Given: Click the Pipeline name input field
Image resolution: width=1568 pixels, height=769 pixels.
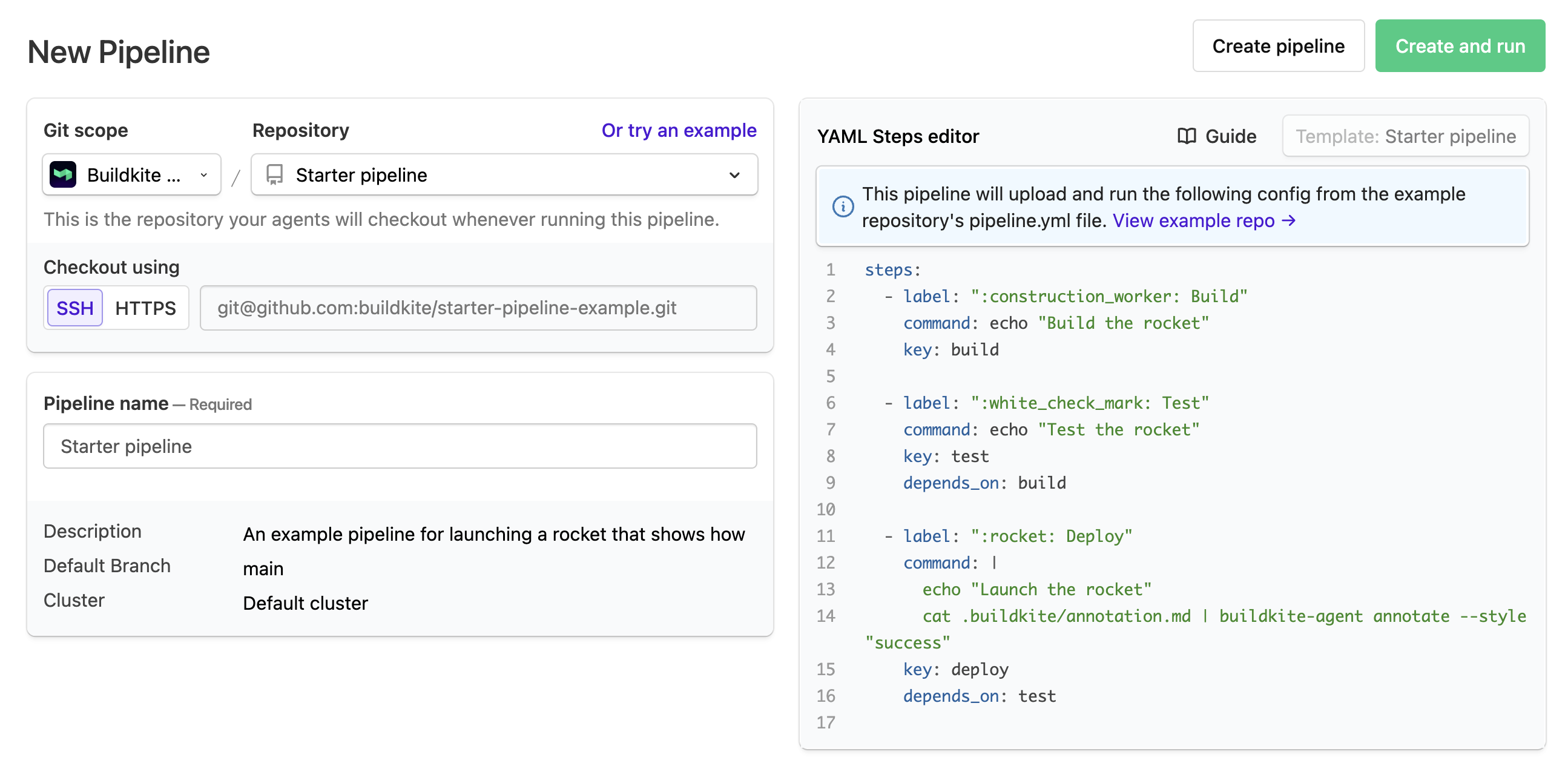Looking at the screenshot, I should 400,446.
